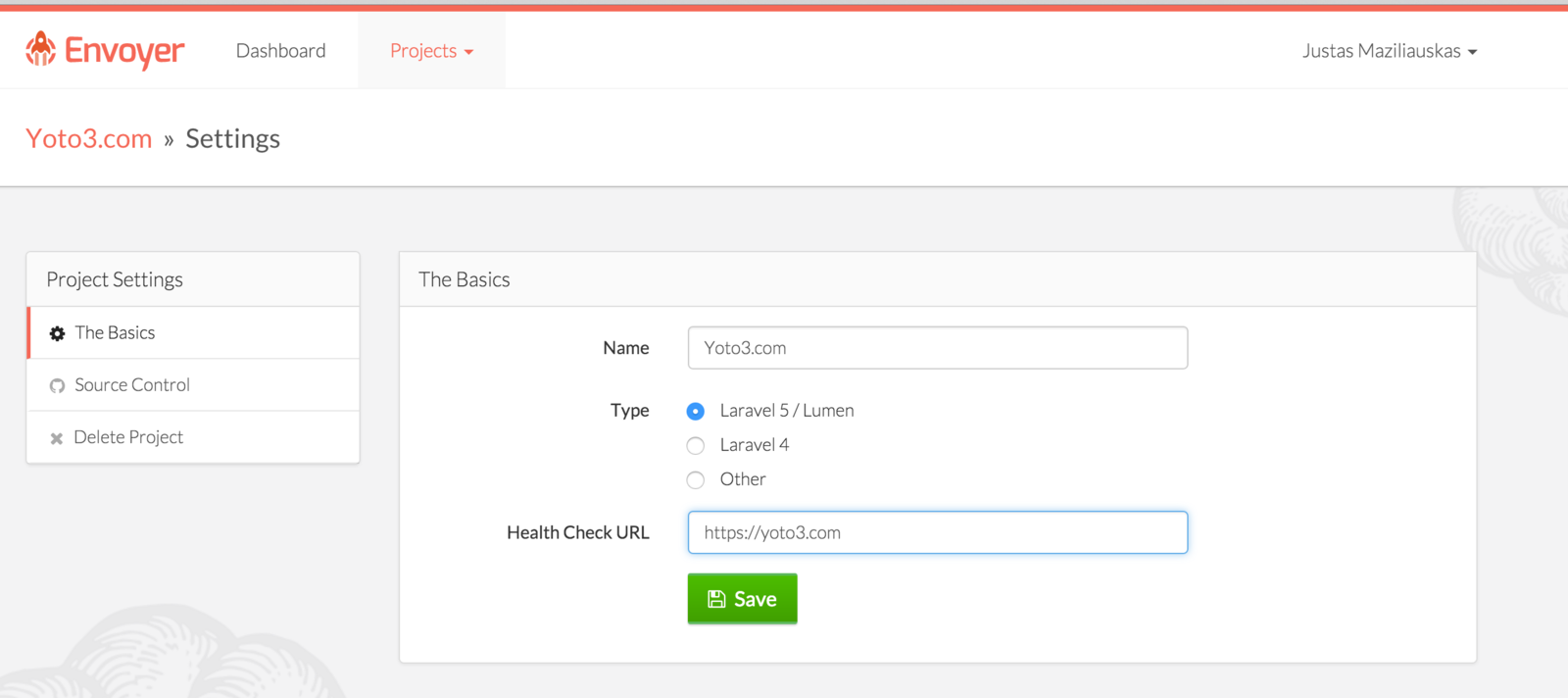
Task: Click the Laravel 4 label text
Action: [755, 445]
